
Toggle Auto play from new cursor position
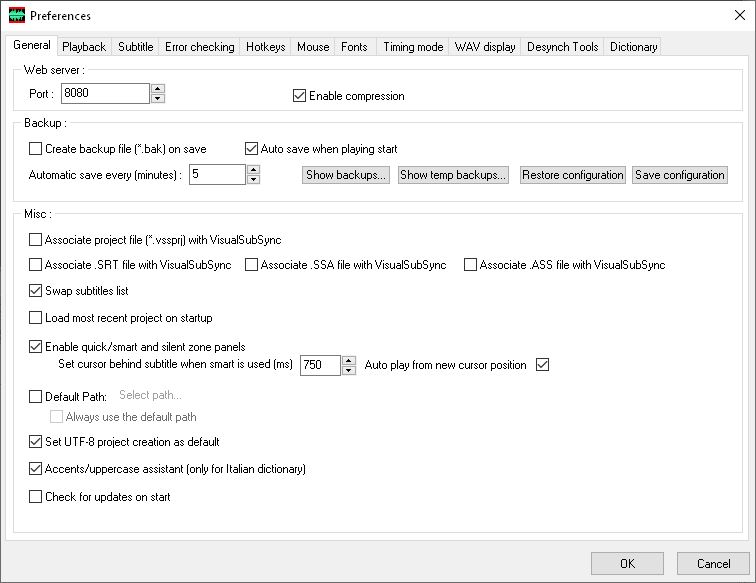pyautogui.click(x=543, y=365)
